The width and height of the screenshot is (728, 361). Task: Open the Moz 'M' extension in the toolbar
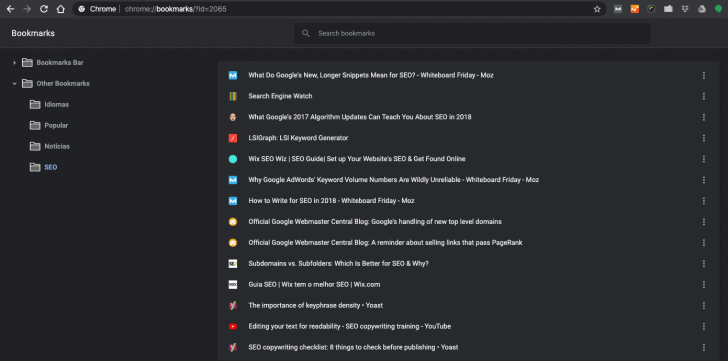click(x=618, y=9)
